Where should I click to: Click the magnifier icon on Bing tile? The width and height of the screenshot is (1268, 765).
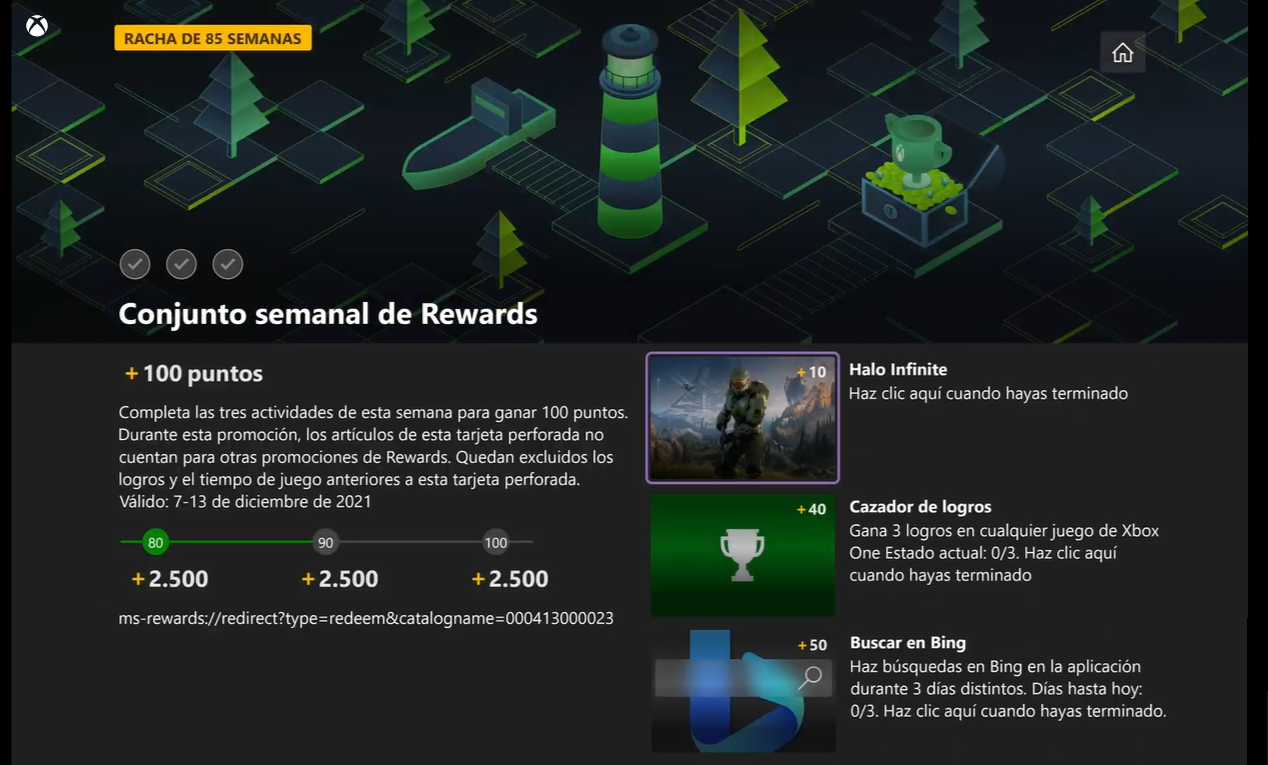coord(811,677)
